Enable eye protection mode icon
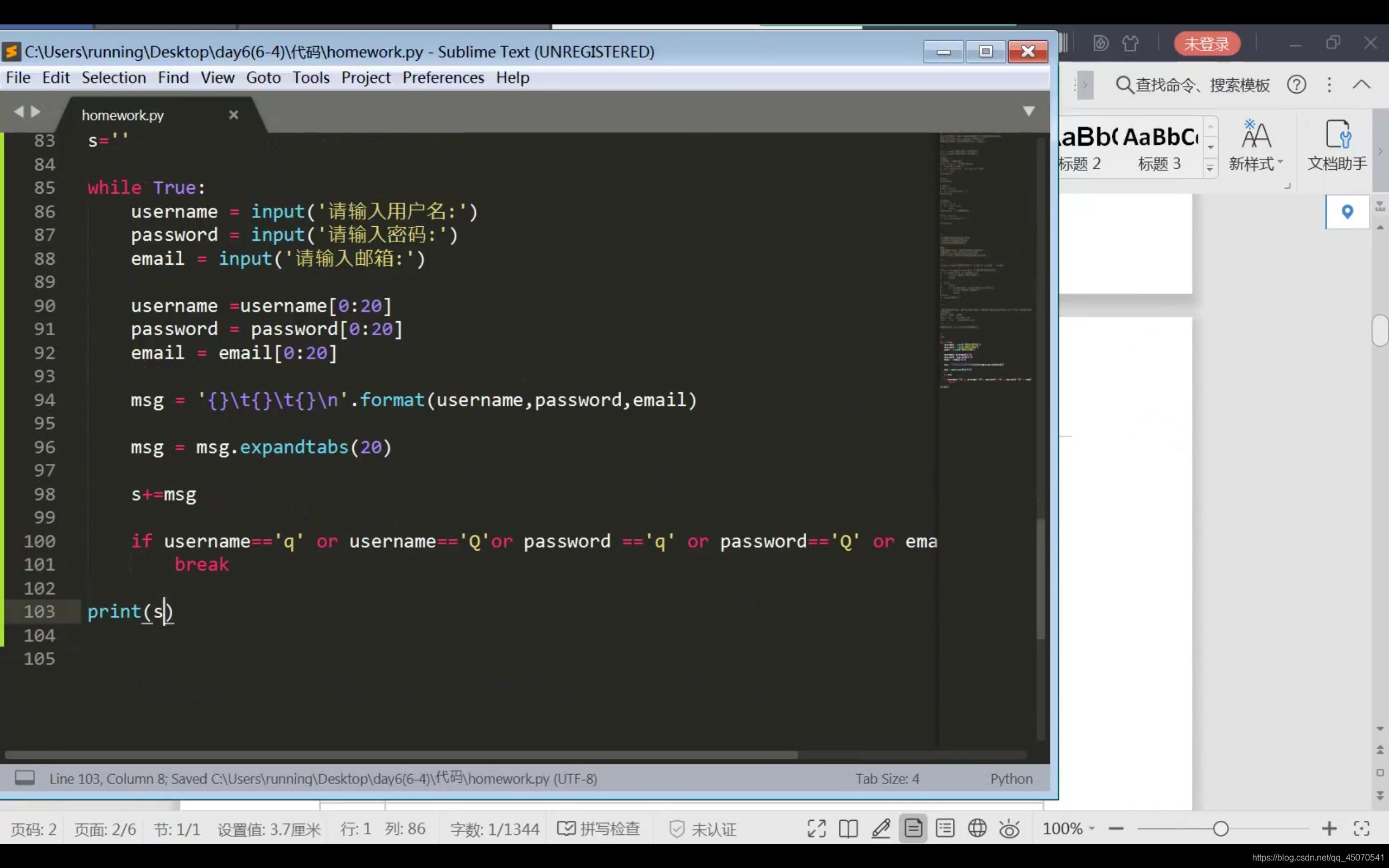 (x=1009, y=828)
